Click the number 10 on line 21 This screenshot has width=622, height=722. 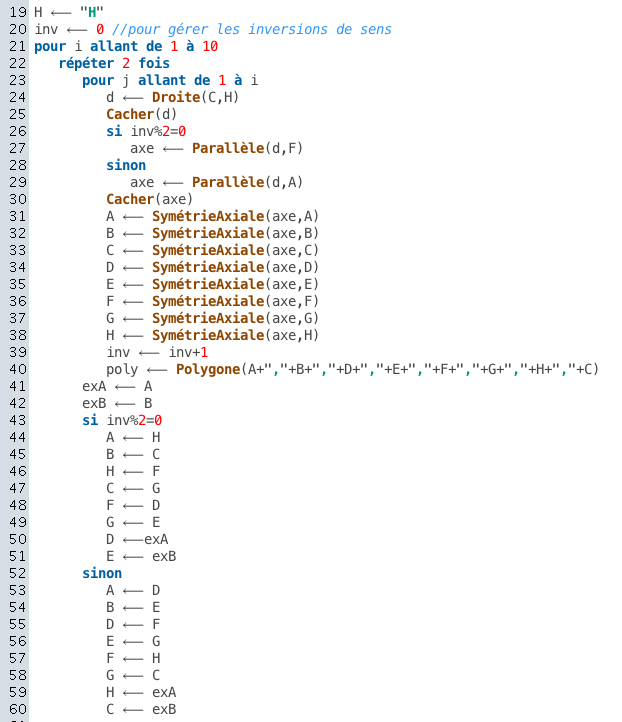(x=210, y=46)
